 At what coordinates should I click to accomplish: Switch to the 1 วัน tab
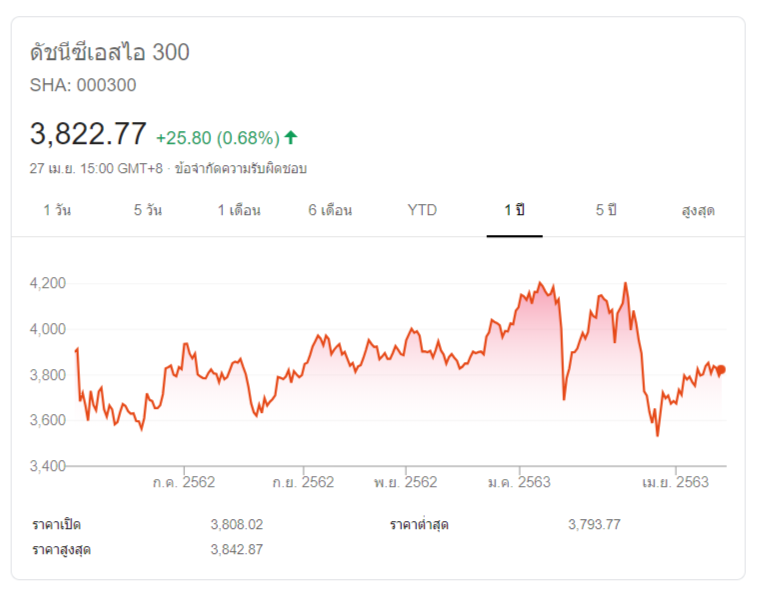pyautogui.click(x=57, y=210)
